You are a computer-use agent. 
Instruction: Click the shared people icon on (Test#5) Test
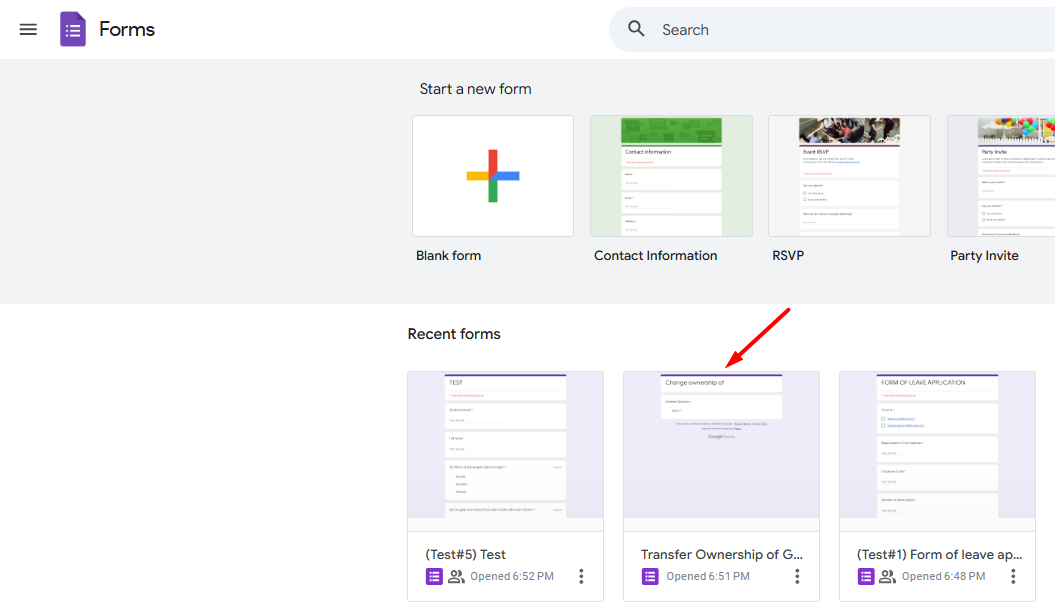tap(456, 576)
